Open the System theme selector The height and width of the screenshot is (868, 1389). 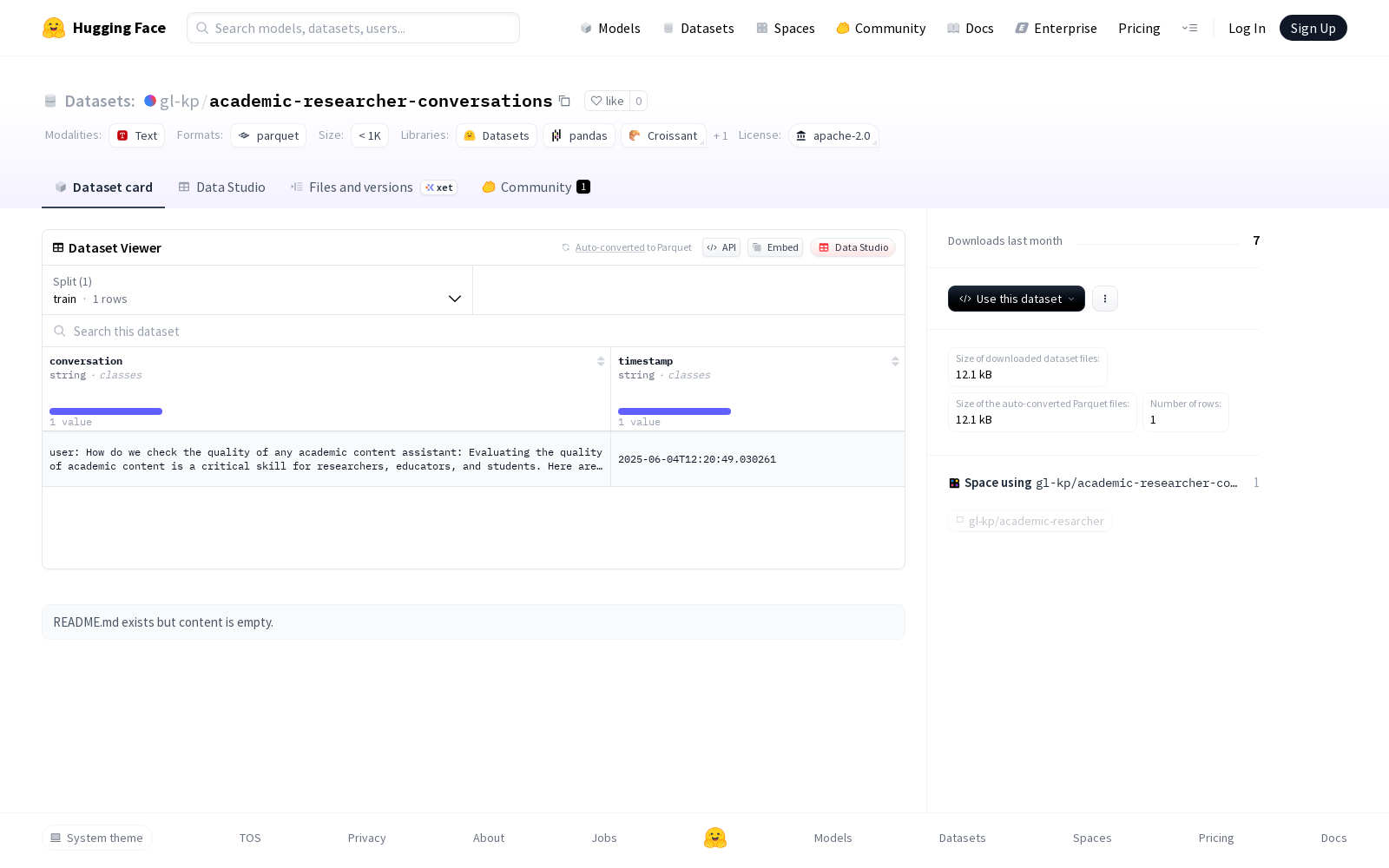tap(97, 838)
